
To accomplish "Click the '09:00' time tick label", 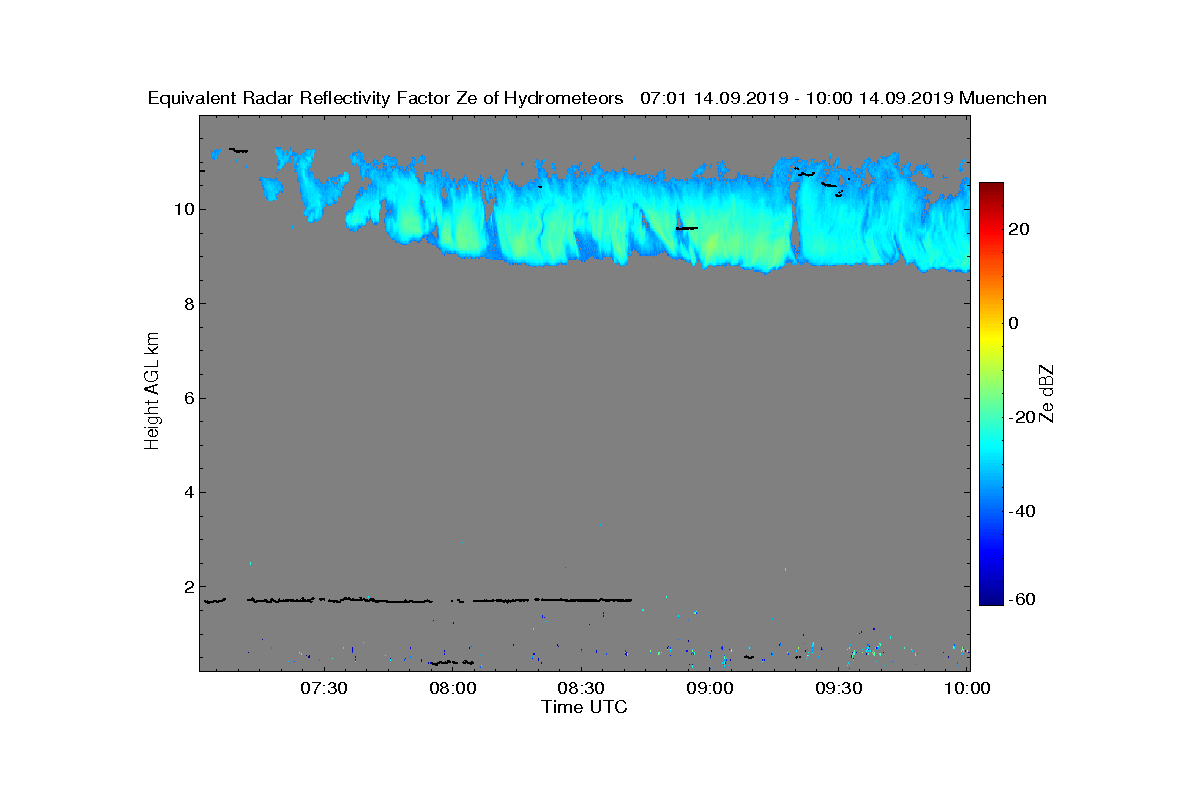I will (x=710, y=688).
